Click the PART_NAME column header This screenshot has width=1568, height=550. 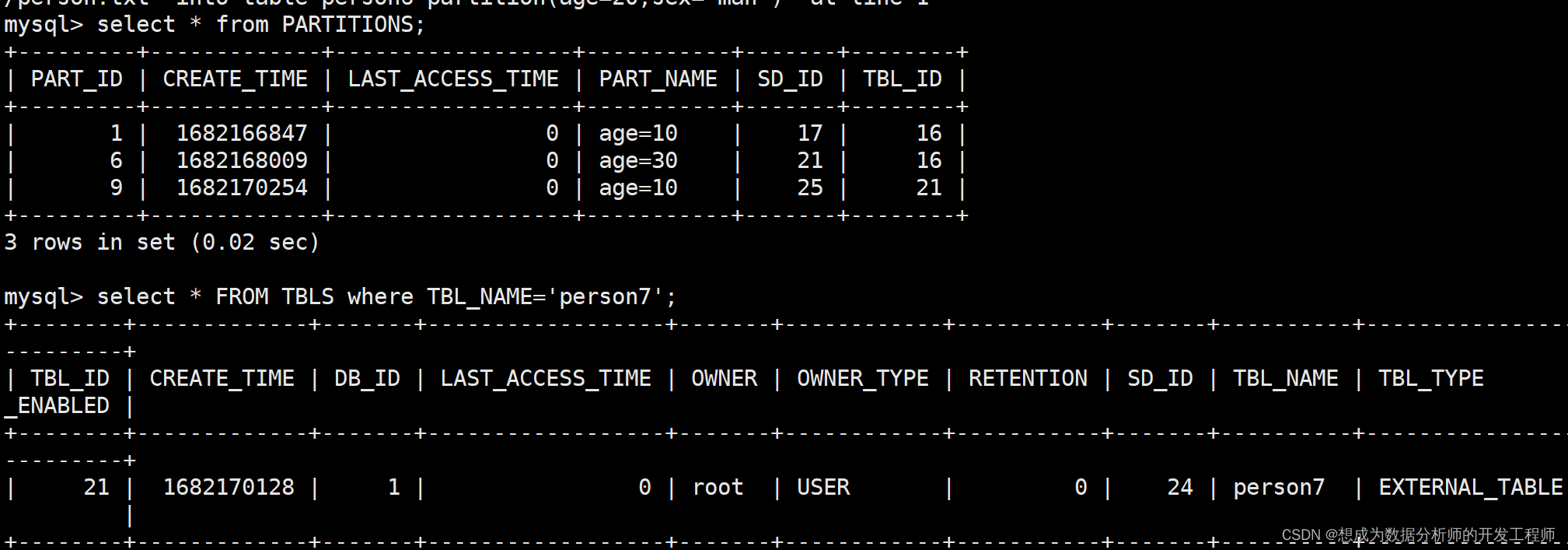click(x=658, y=79)
